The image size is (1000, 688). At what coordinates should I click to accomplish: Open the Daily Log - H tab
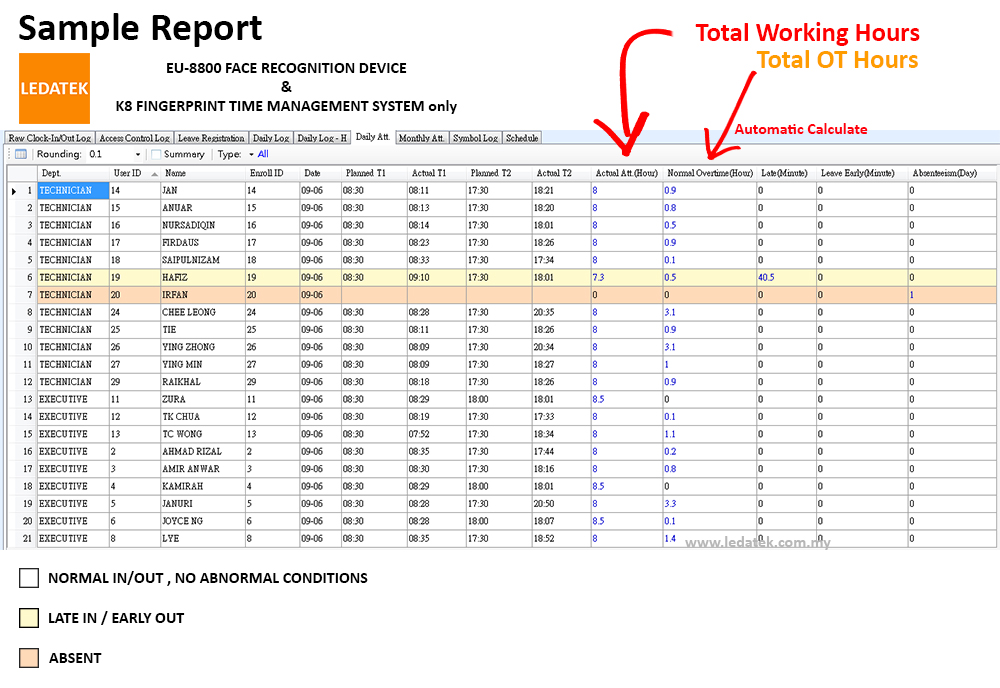pyautogui.click(x=322, y=138)
